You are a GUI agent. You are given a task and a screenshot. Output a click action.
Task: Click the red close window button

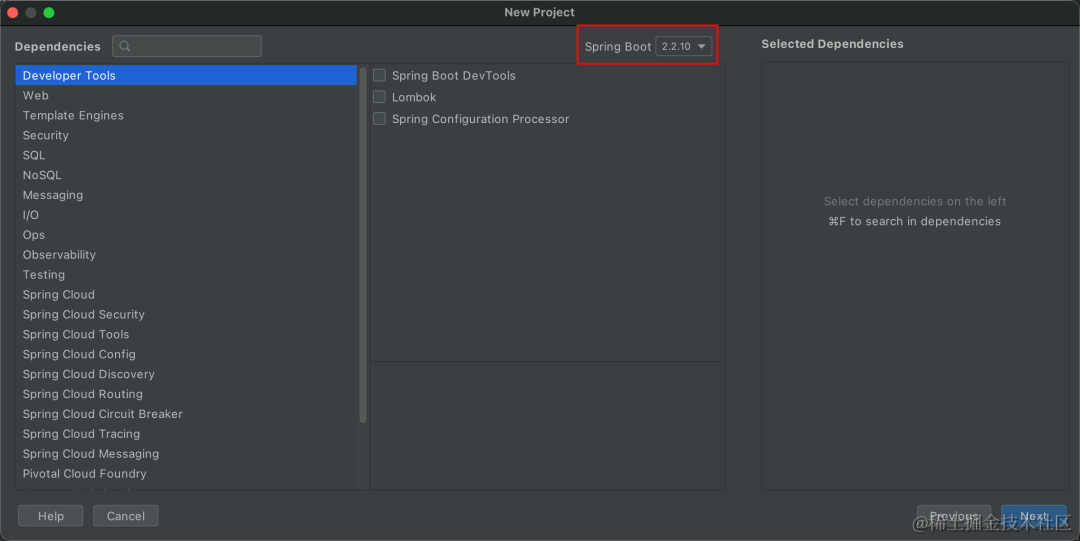tap(12, 12)
